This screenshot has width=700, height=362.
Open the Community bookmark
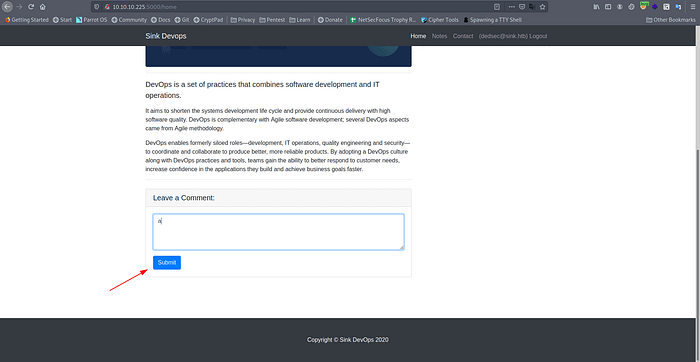(129, 20)
